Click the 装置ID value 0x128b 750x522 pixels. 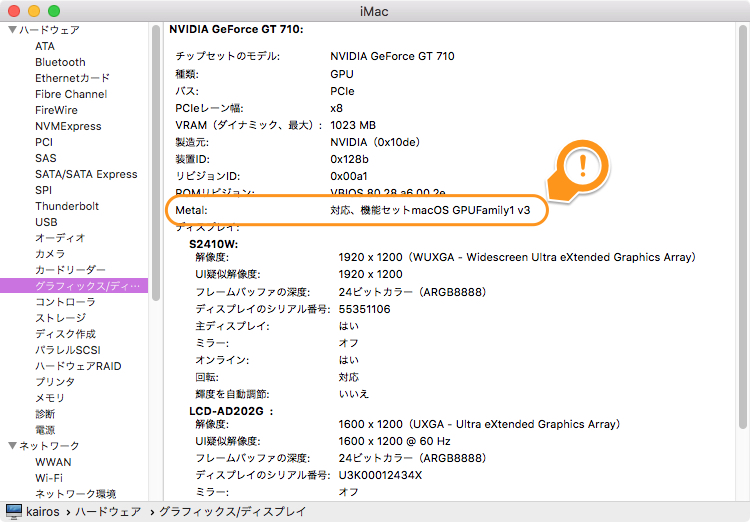click(x=349, y=159)
